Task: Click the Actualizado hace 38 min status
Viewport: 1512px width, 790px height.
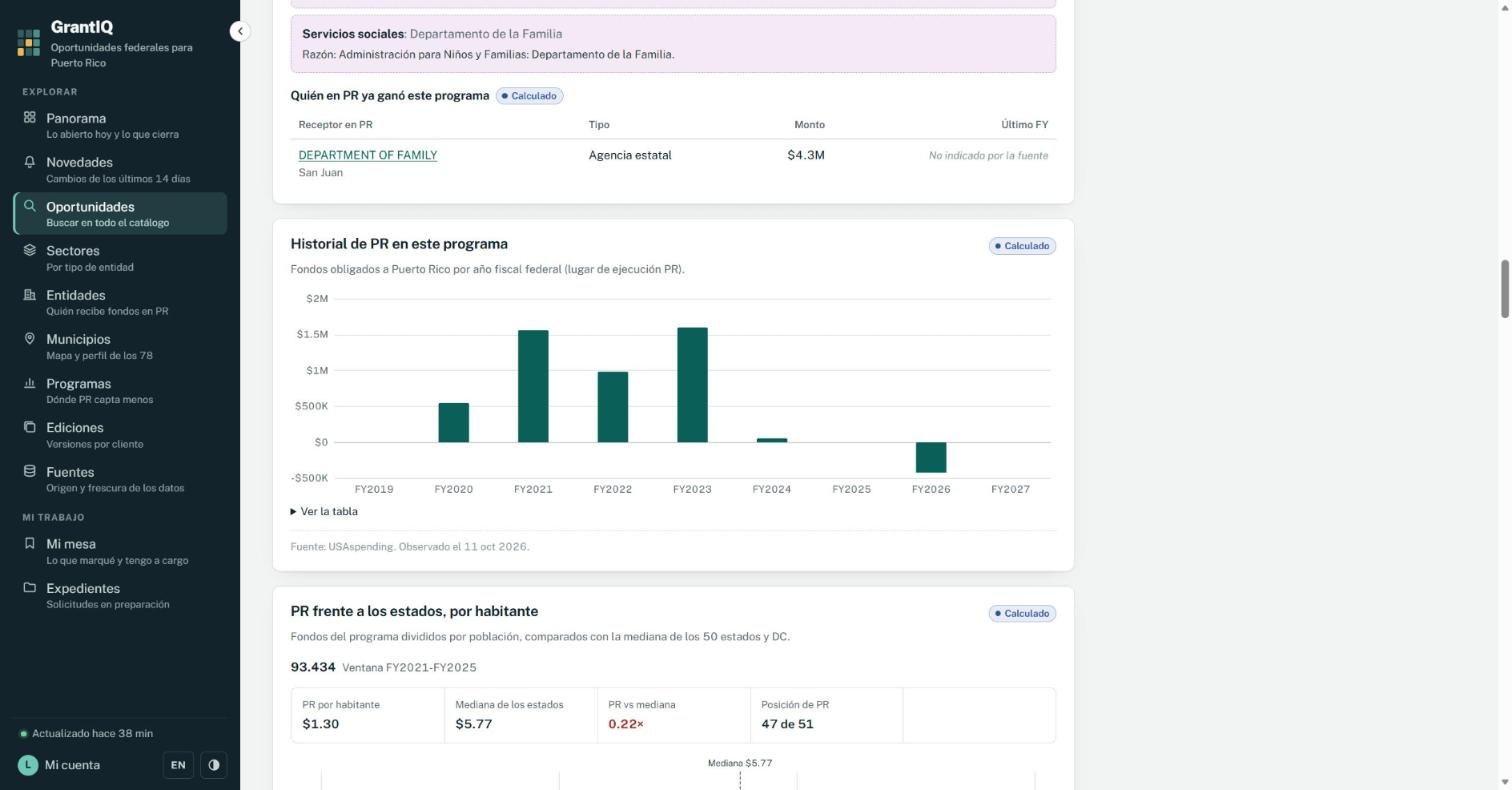Action: [x=86, y=733]
